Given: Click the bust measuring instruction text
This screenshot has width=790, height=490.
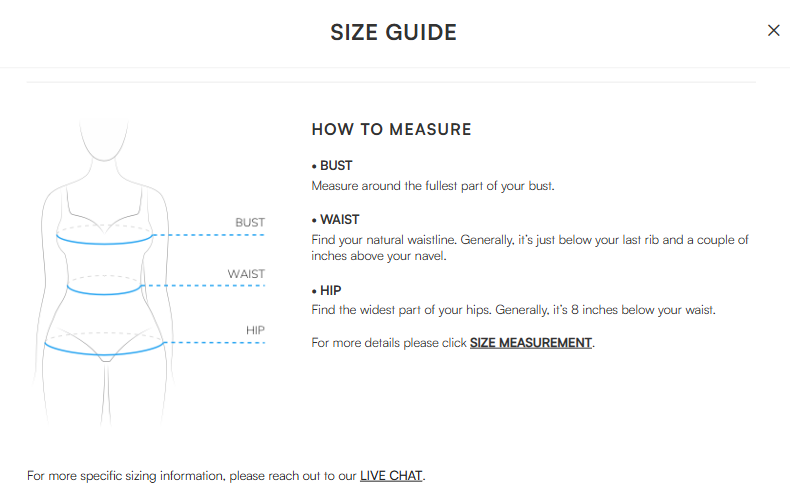Looking at the screenshot, I should click(433, 186).
